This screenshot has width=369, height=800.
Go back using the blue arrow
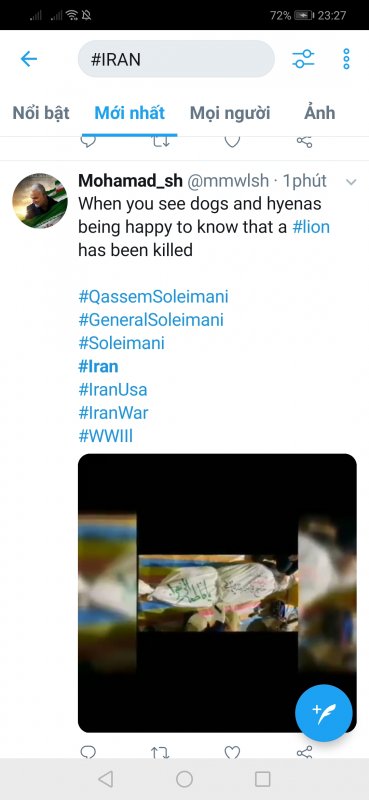pyautogui.click(x=29, y=59)
